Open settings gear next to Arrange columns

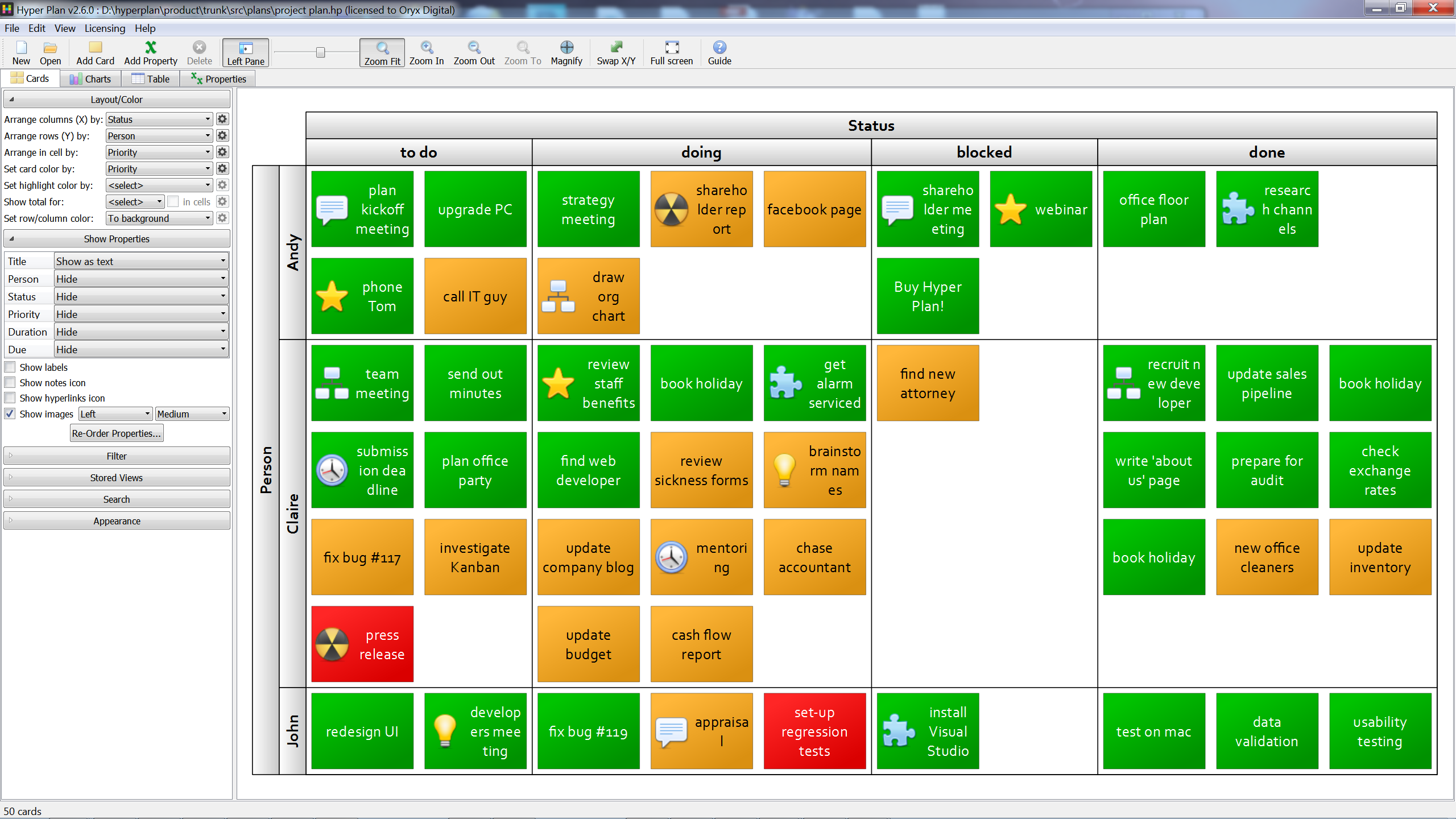(x=222, y=119)
